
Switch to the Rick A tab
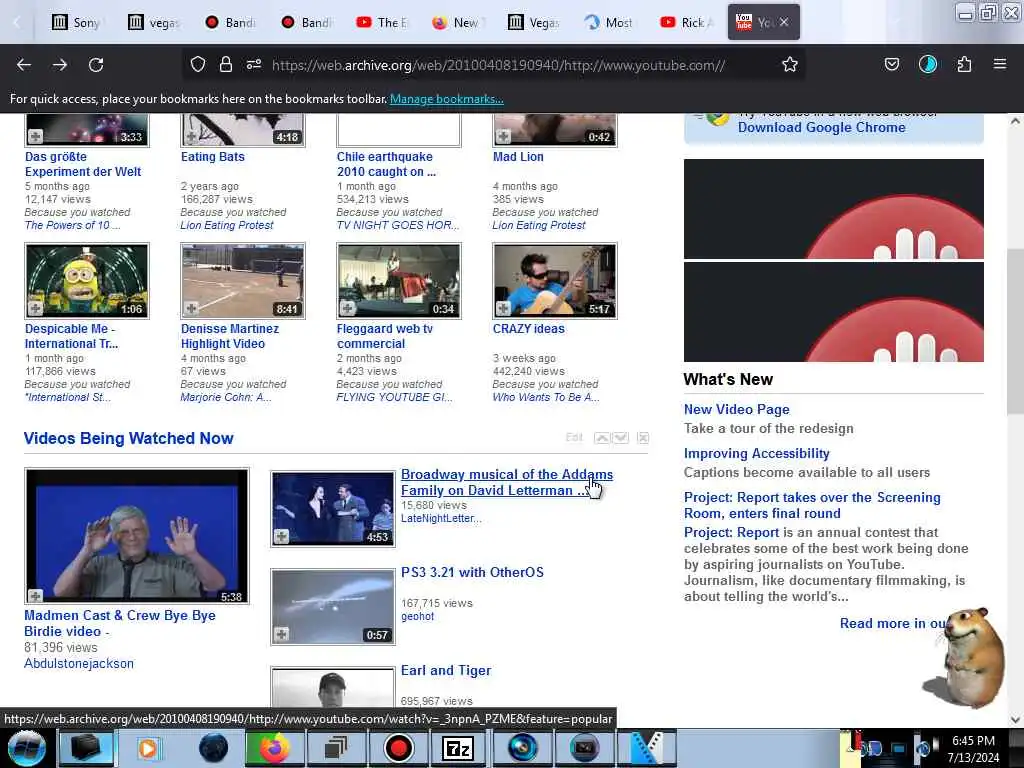coord(686,22)
